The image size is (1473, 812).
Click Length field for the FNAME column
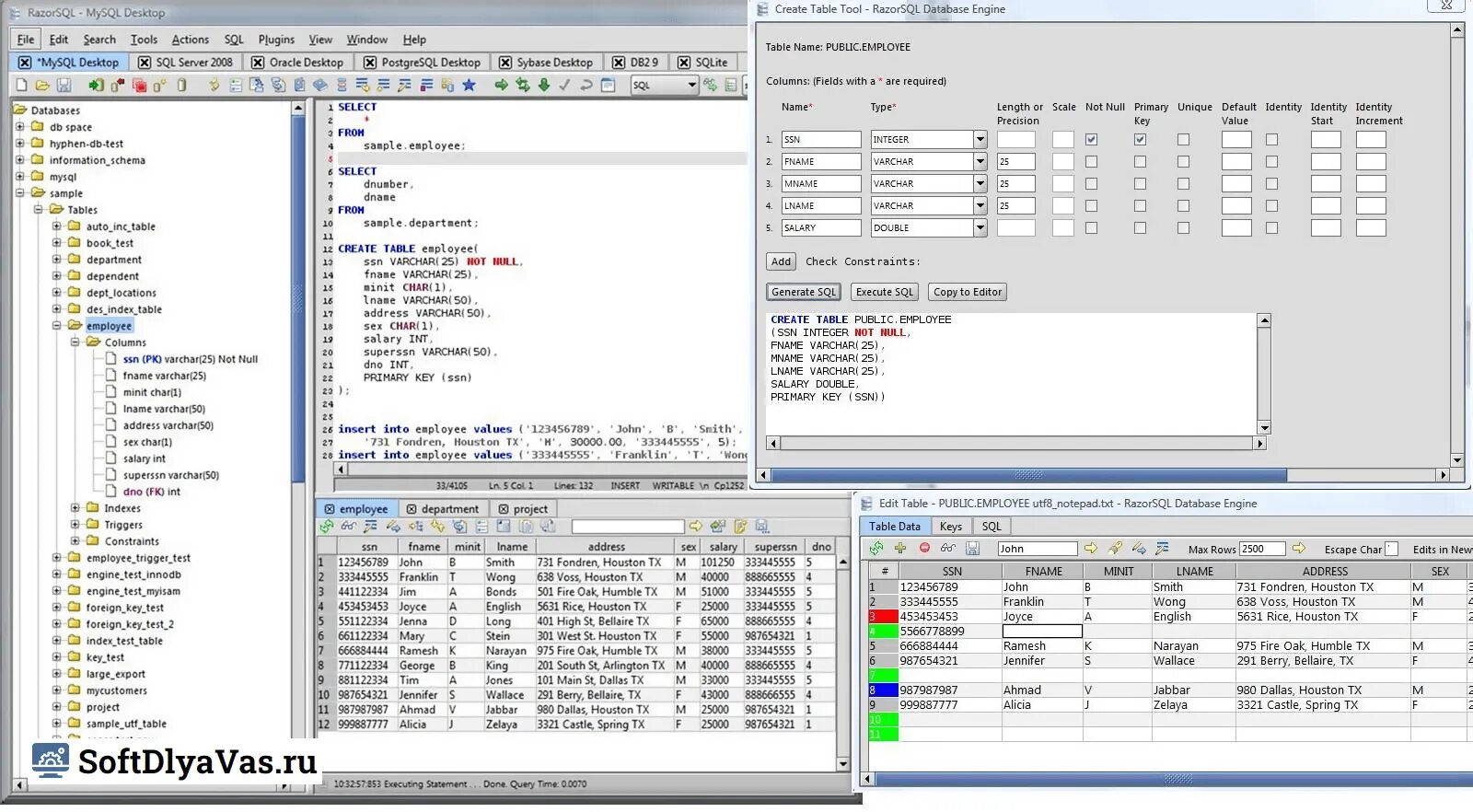(x=1015, y=162)
